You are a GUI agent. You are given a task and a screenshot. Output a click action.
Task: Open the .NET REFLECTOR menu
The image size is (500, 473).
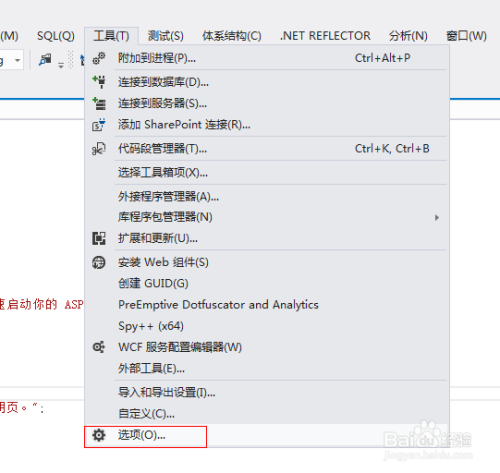tap(325, 36)
